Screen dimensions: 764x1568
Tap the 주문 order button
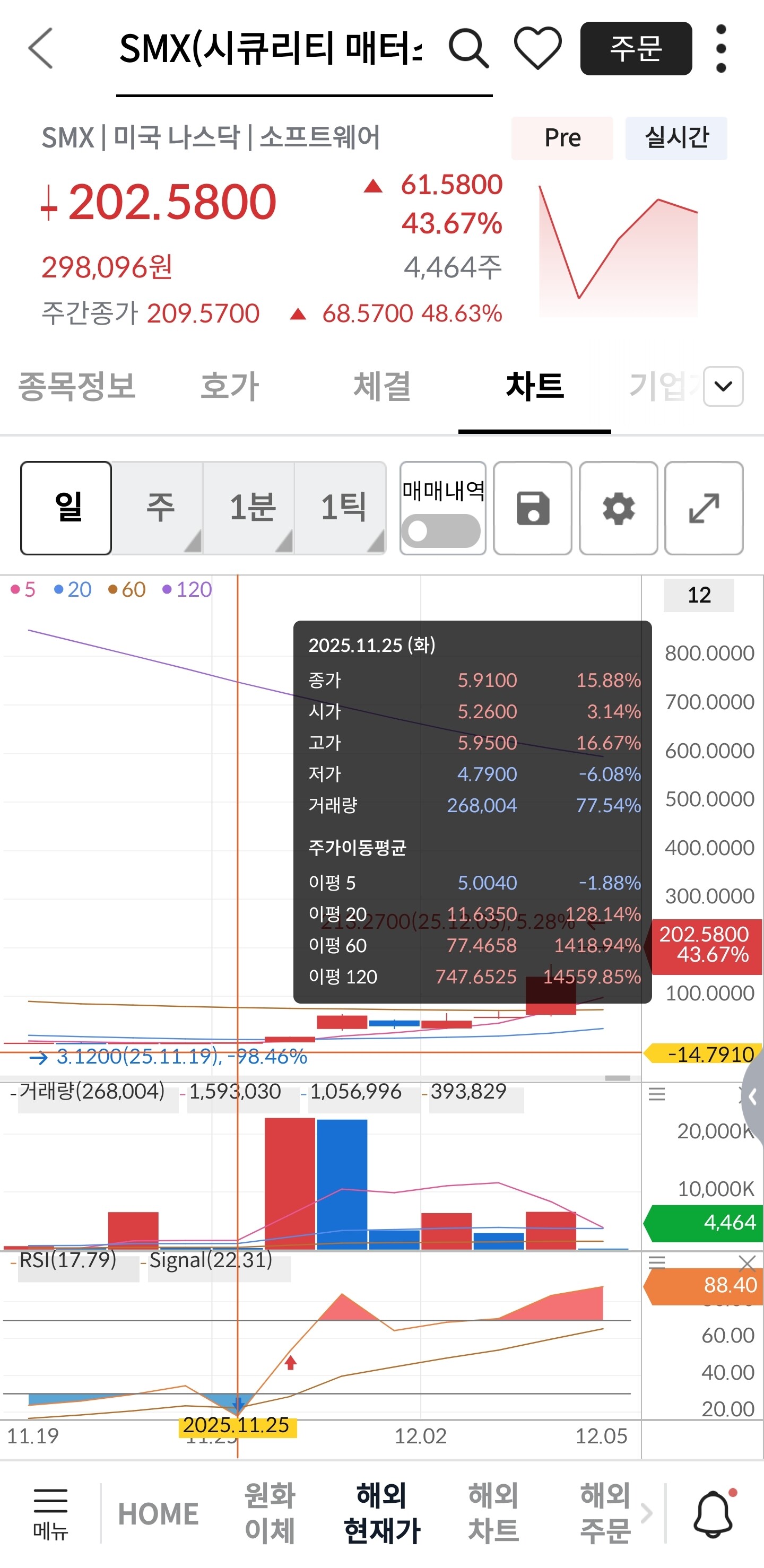coord(636,49)
